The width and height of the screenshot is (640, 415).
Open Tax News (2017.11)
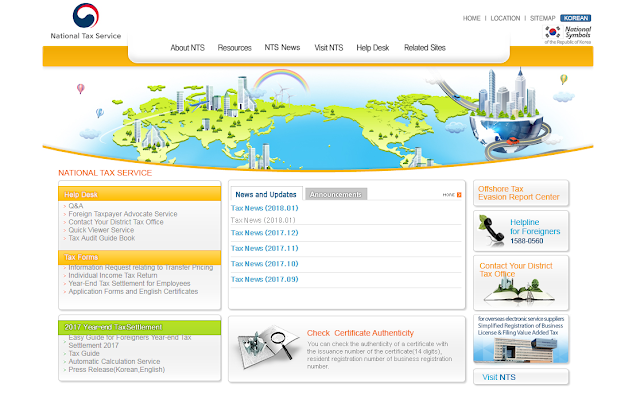pos(264,248)
